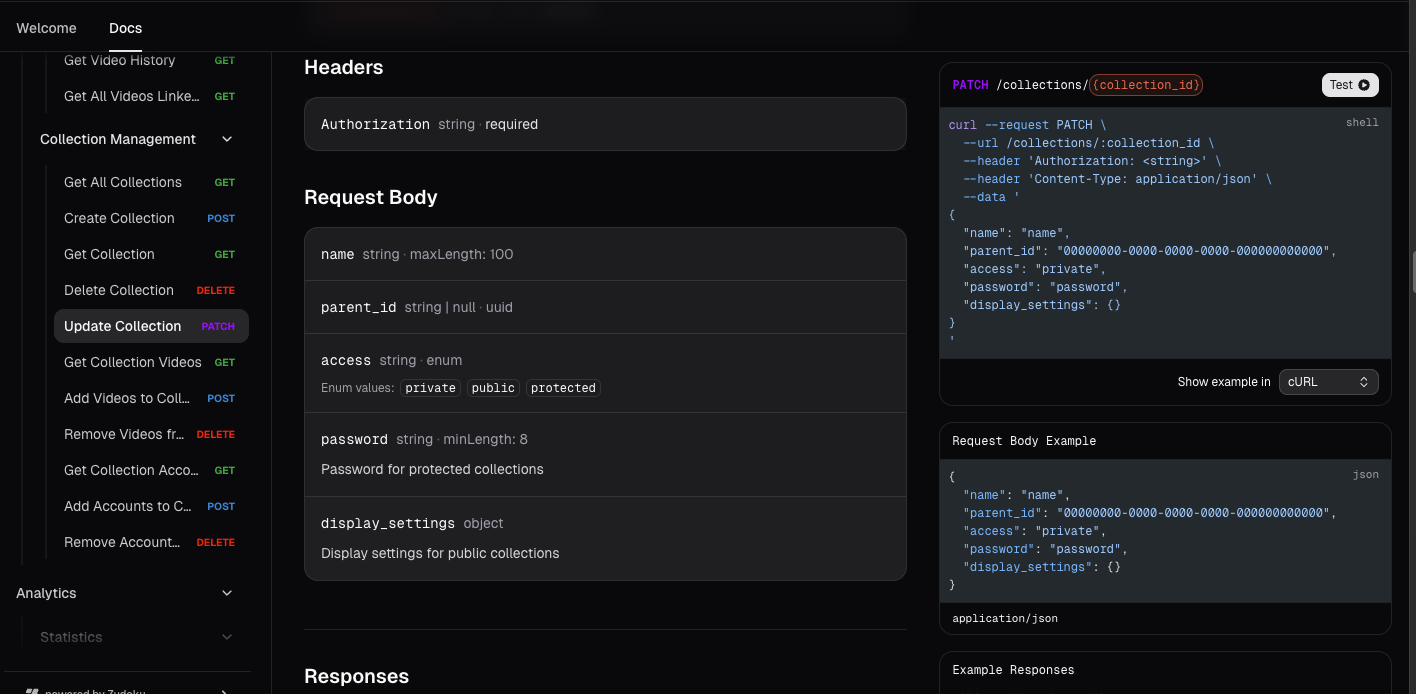This screenshot has width=1416, height=694.
Task: Click the page vertical scrollbar
Action: [1412, 270]
